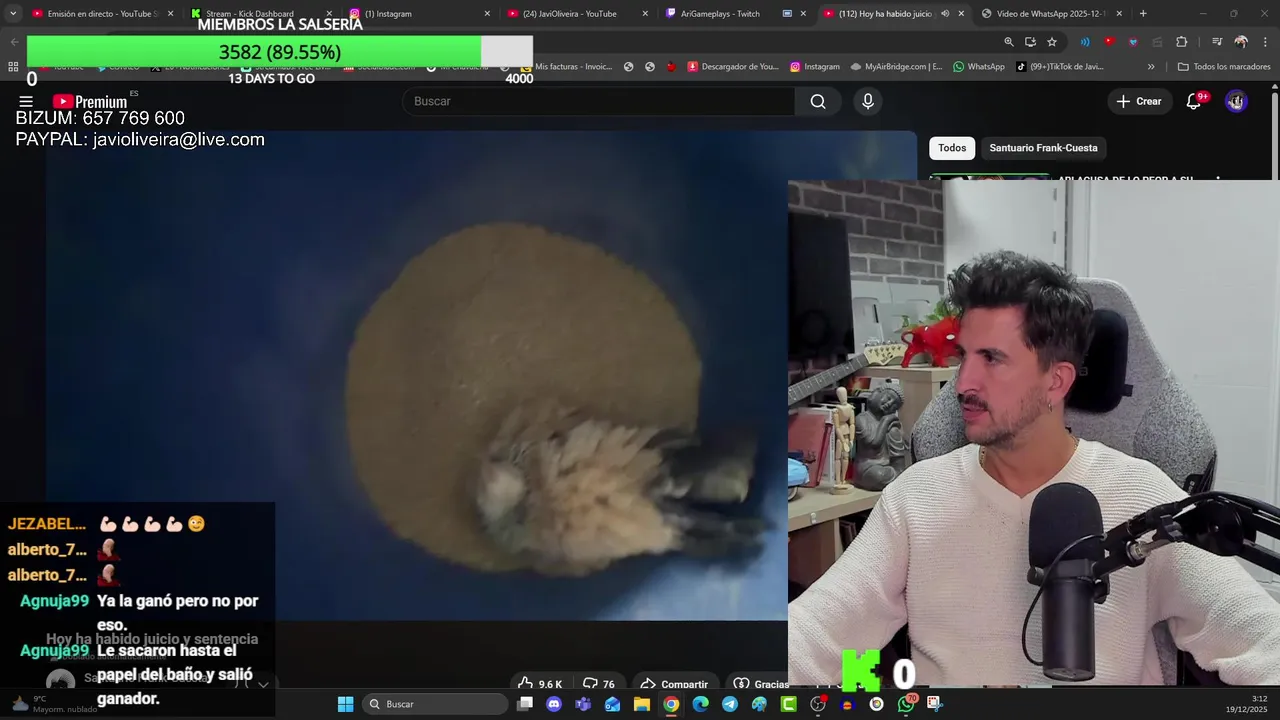Expand the bookmarks overflow chevron
Screen dimensions: 1280x720
[x=1151, y=67]
